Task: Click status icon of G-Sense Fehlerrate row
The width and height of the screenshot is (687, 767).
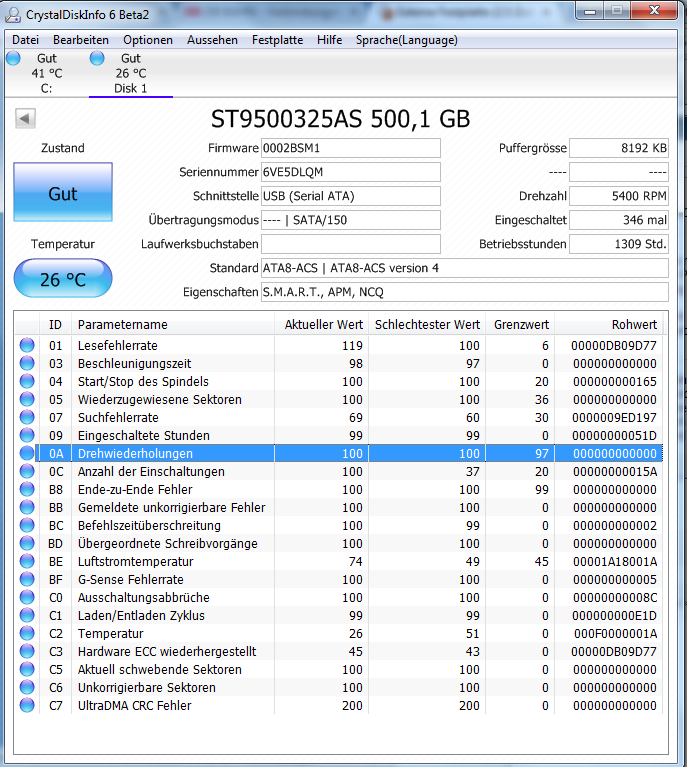Action: [27, 580]
